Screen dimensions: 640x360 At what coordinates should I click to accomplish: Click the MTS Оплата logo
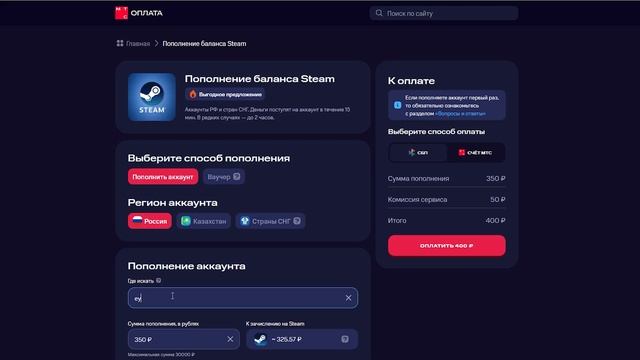(138, 13)
